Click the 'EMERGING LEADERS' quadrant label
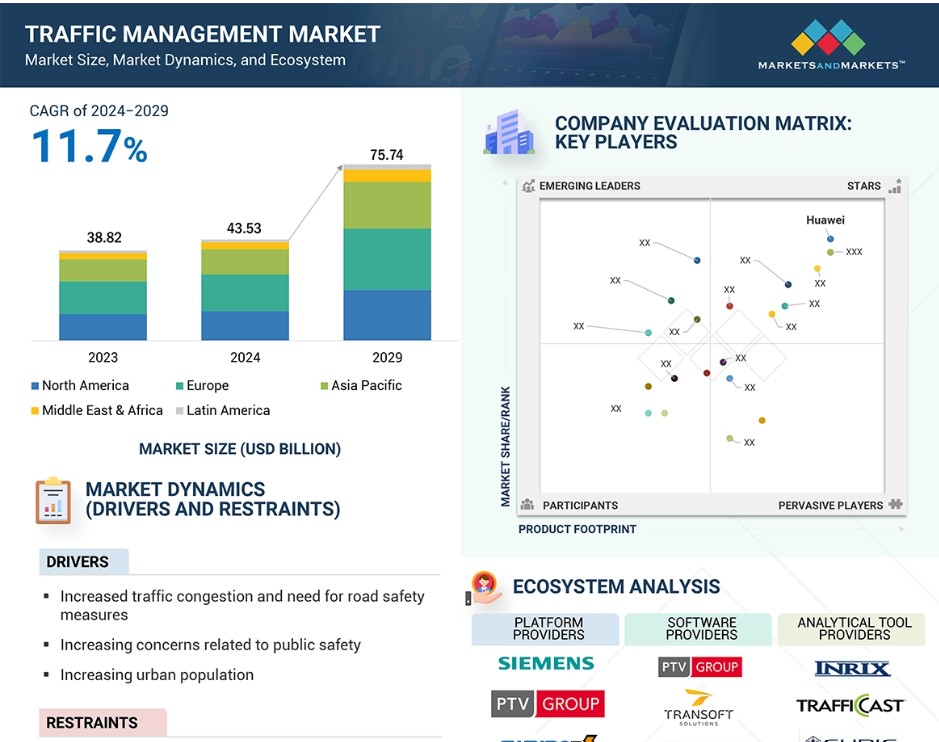 pyautogui.click(x=590, y=186)
